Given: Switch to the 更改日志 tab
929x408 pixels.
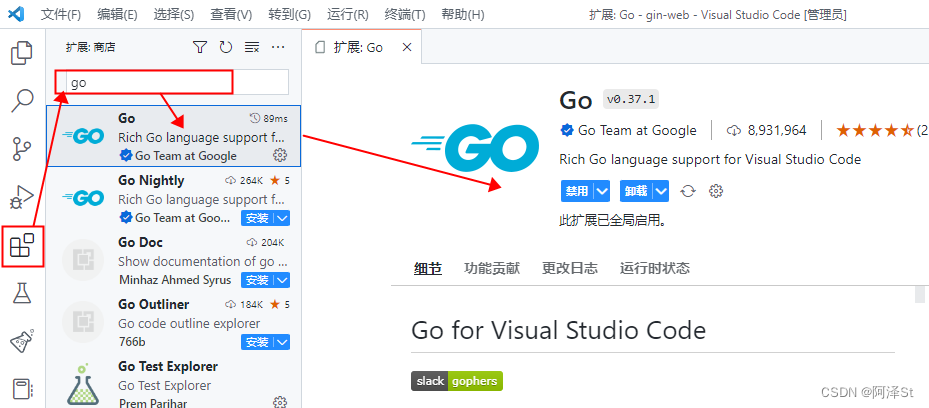Looking at the screenshot, I should [x=570, y=268].
